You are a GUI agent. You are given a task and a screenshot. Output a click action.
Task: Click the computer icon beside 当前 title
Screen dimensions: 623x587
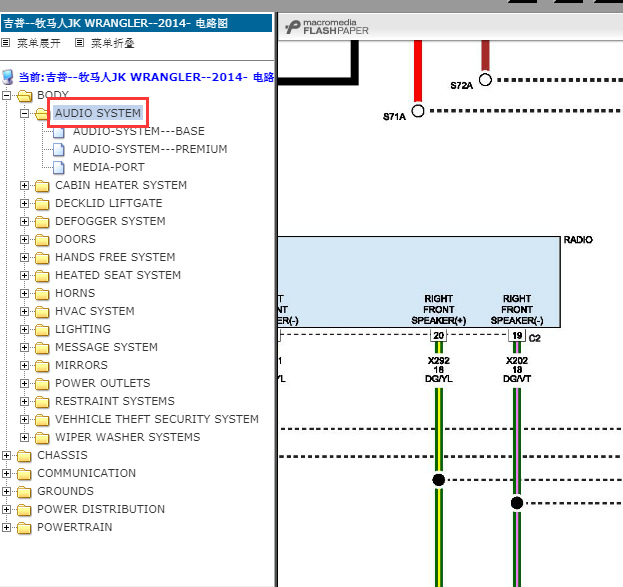point(8,77)
